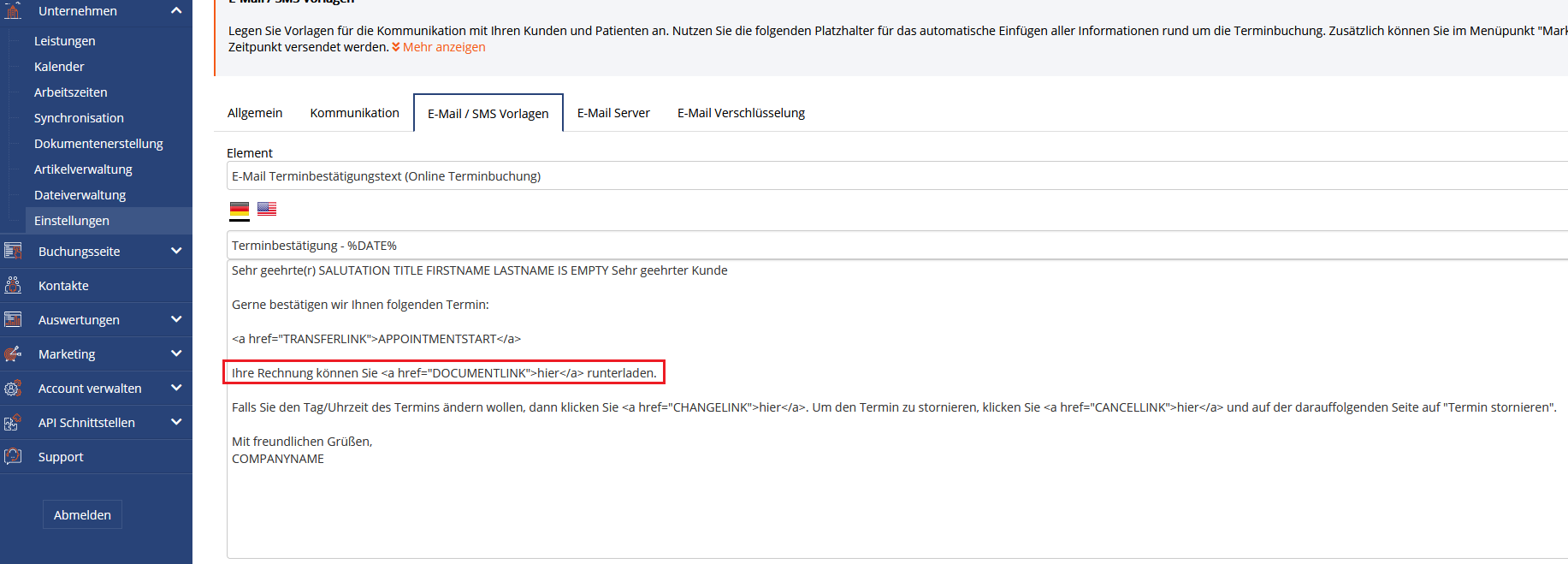Viewport: 1568px width, 564px height.
Task: Click the 'Mit freundlichen Grüßen,' line
Action: click(302, 442)
